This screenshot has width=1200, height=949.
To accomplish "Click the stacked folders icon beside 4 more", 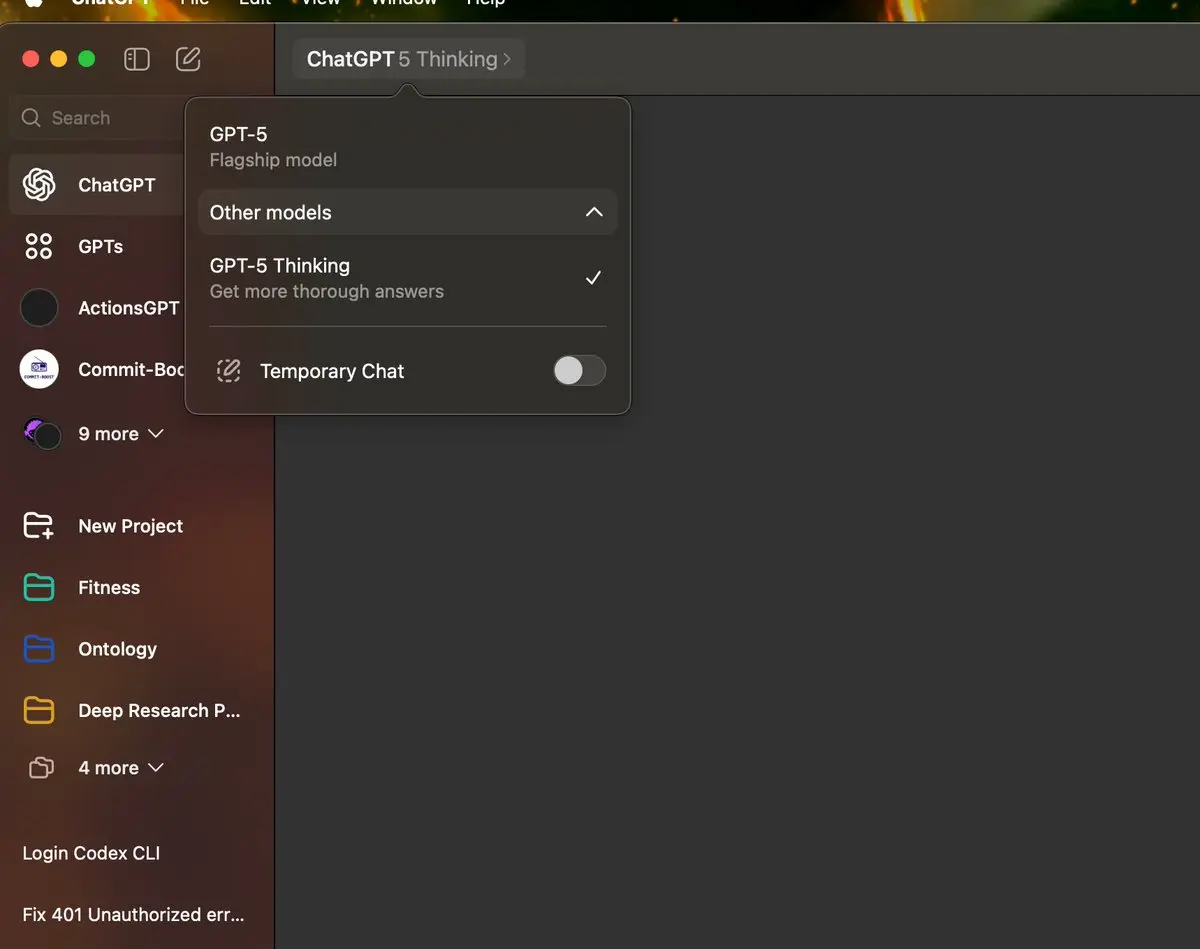I will 41,768.
